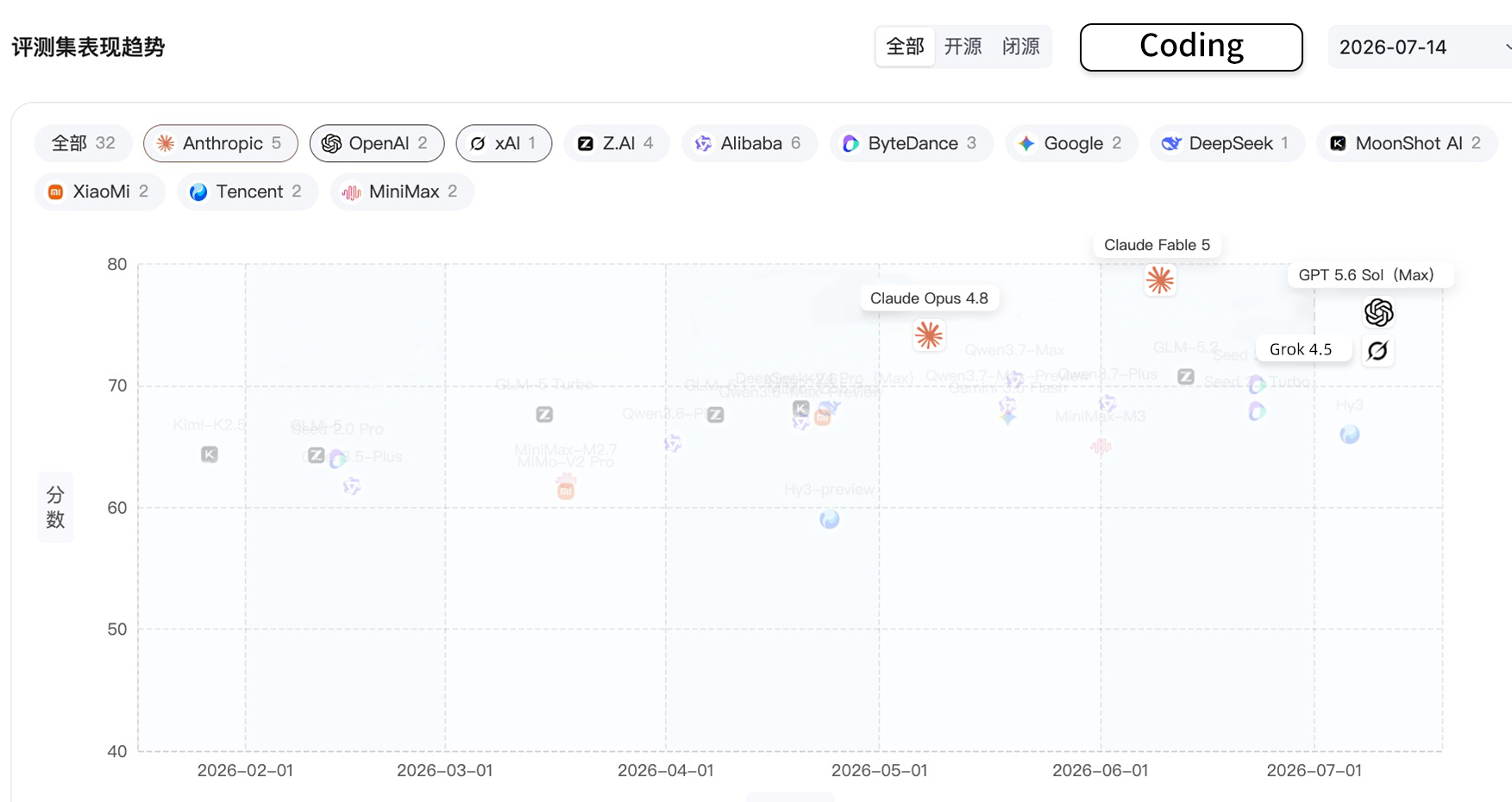This screenshot has width=1512, height=802.
Task: Click the 评测集表现趋势 heading
Action: (88, 47)
